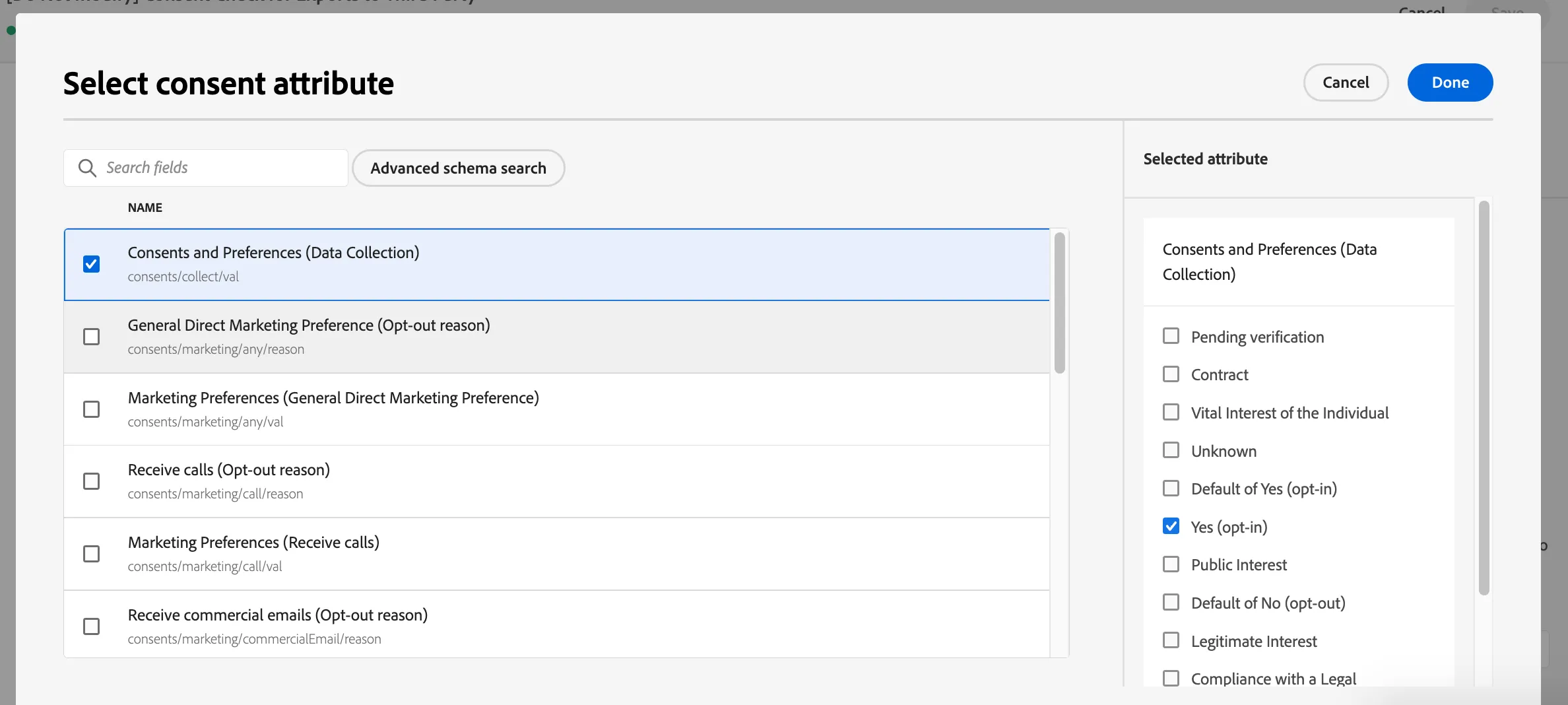Focus the Search fields input
This screenshot has width=1568, height=705.
click(206, 168)
